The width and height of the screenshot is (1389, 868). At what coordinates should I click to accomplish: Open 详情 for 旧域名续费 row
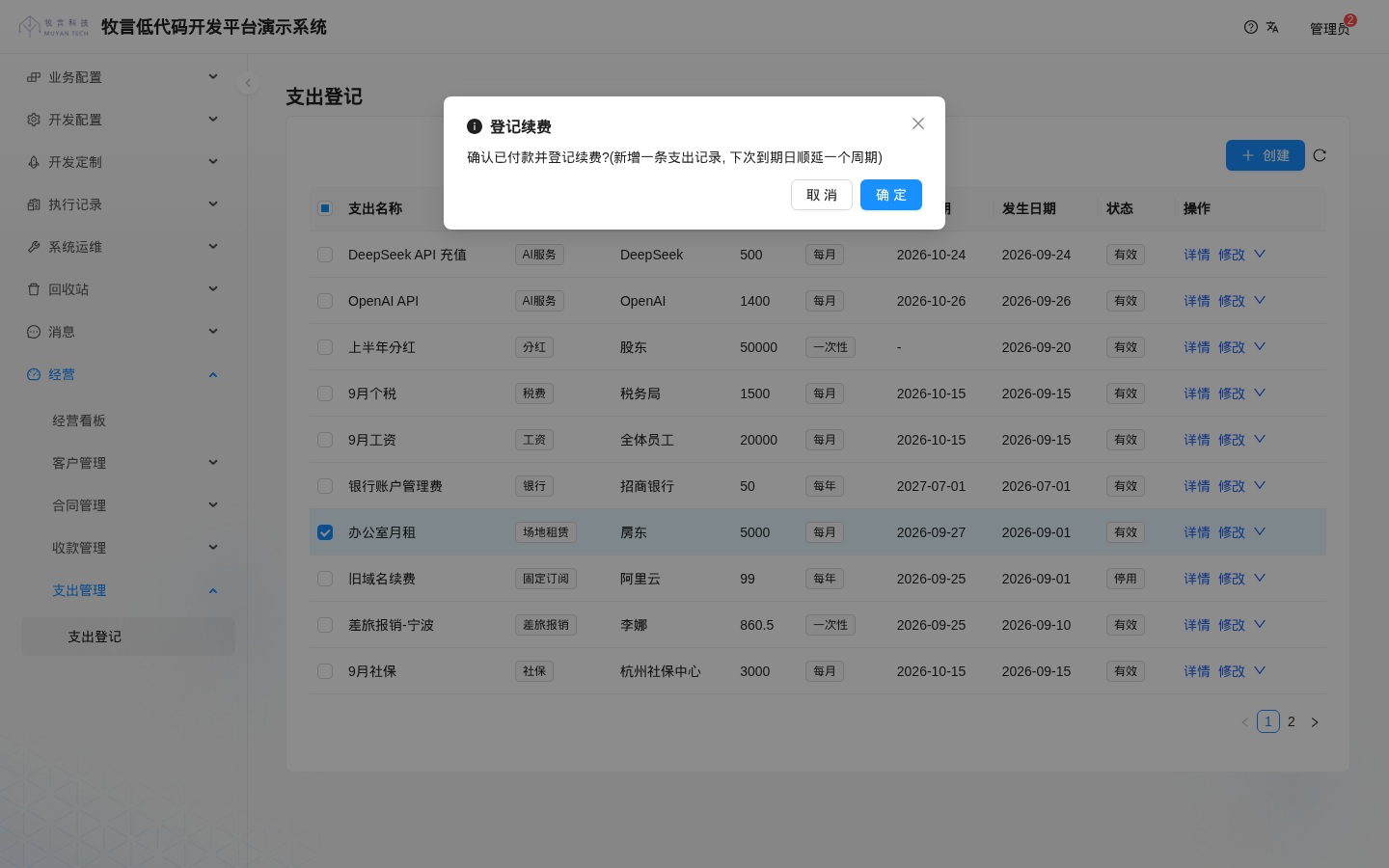pyautogui.click(x=1197, y=579)
